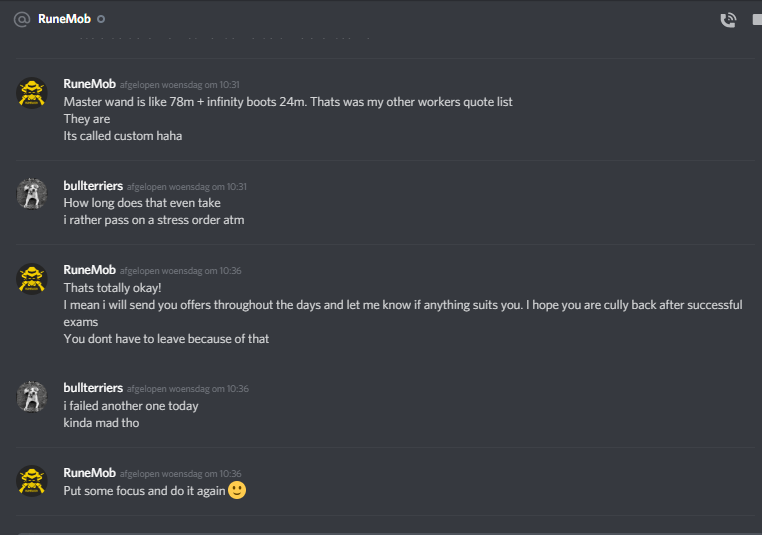Click the RuneMob name in the header
This screenshot has height=535, width=762.
tap(64, 19)
